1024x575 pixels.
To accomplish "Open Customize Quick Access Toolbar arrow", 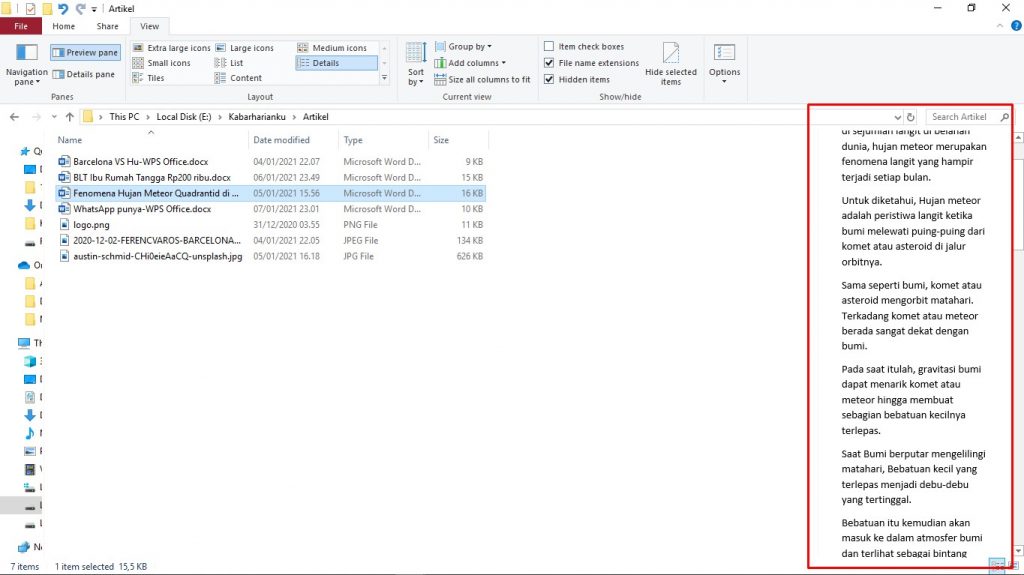I will pos(94,9).
